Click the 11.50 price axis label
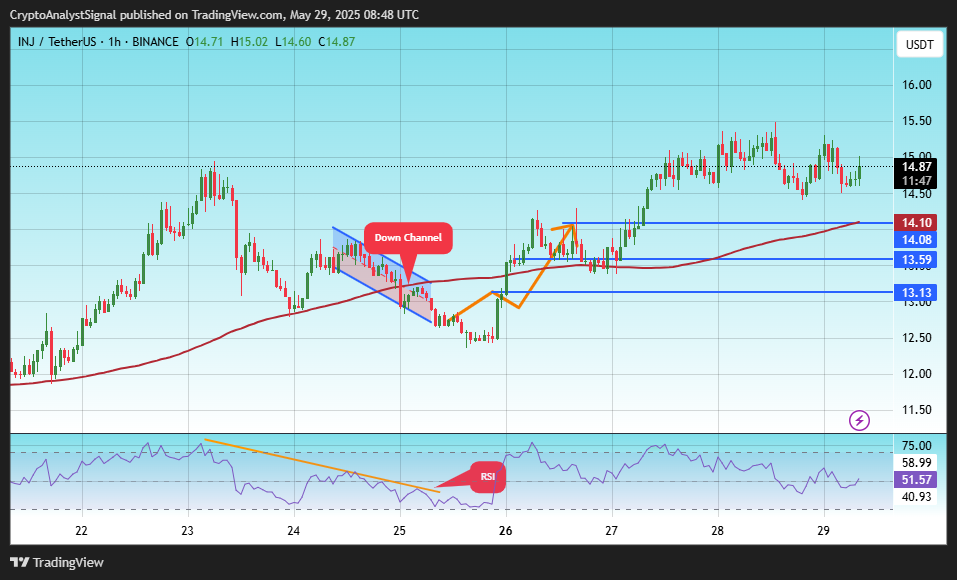 (917, 410)
